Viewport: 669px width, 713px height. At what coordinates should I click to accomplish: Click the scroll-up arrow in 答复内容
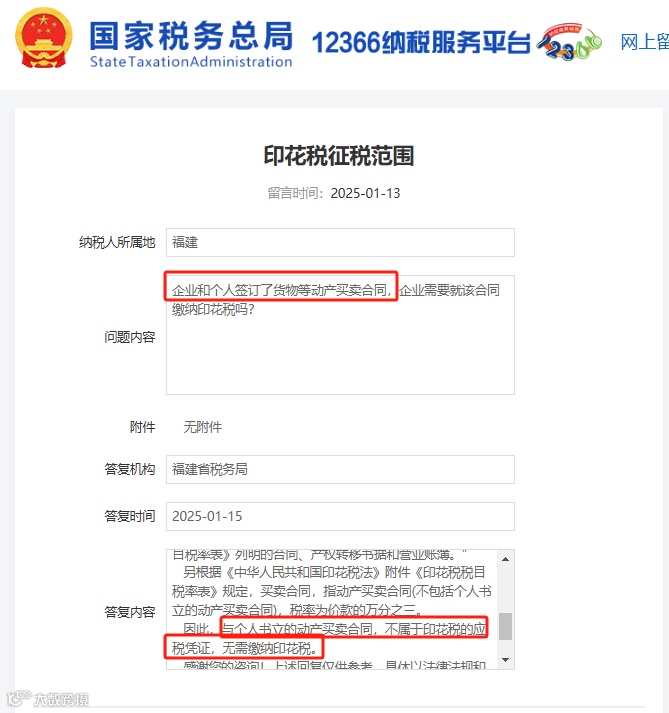click(x=505, y=559)
